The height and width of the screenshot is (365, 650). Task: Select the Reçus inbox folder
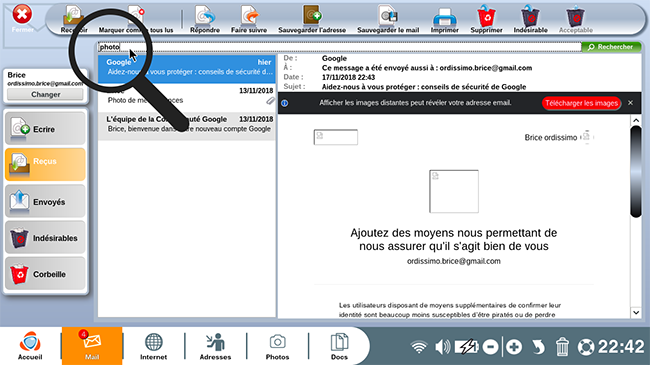pyautogui.click(x=45, y=164)
